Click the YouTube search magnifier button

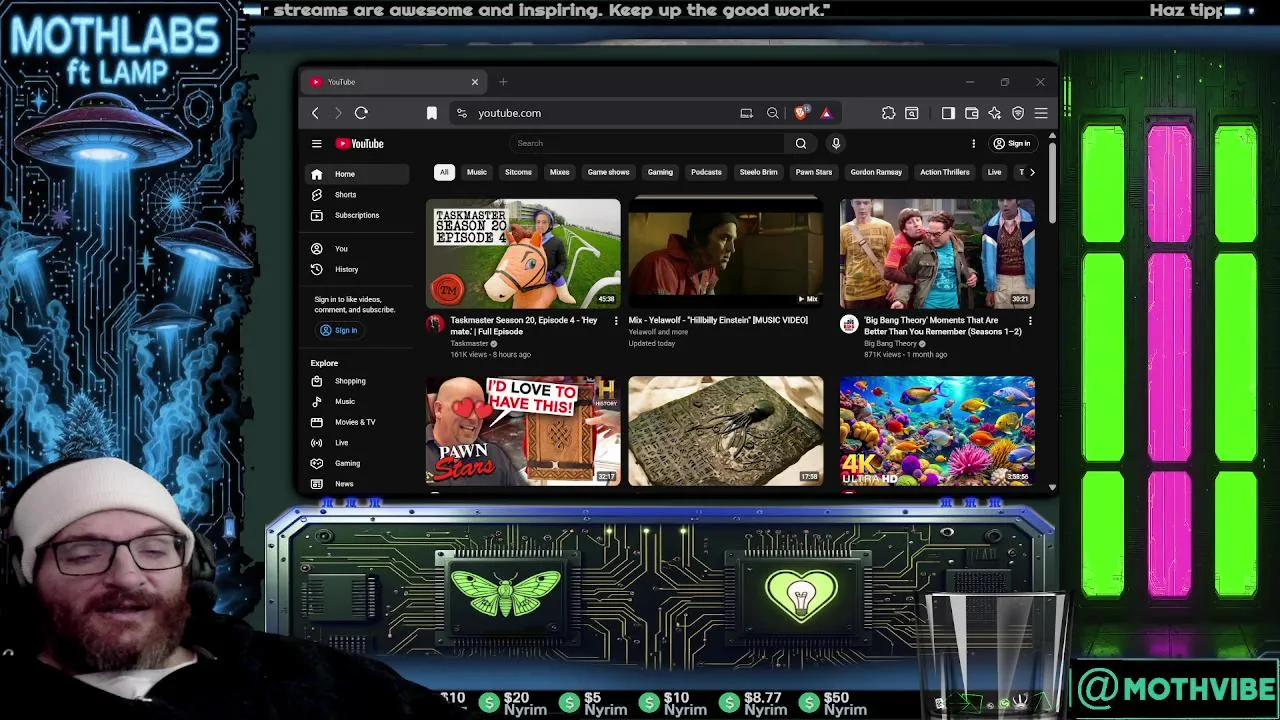coord(801,144)
